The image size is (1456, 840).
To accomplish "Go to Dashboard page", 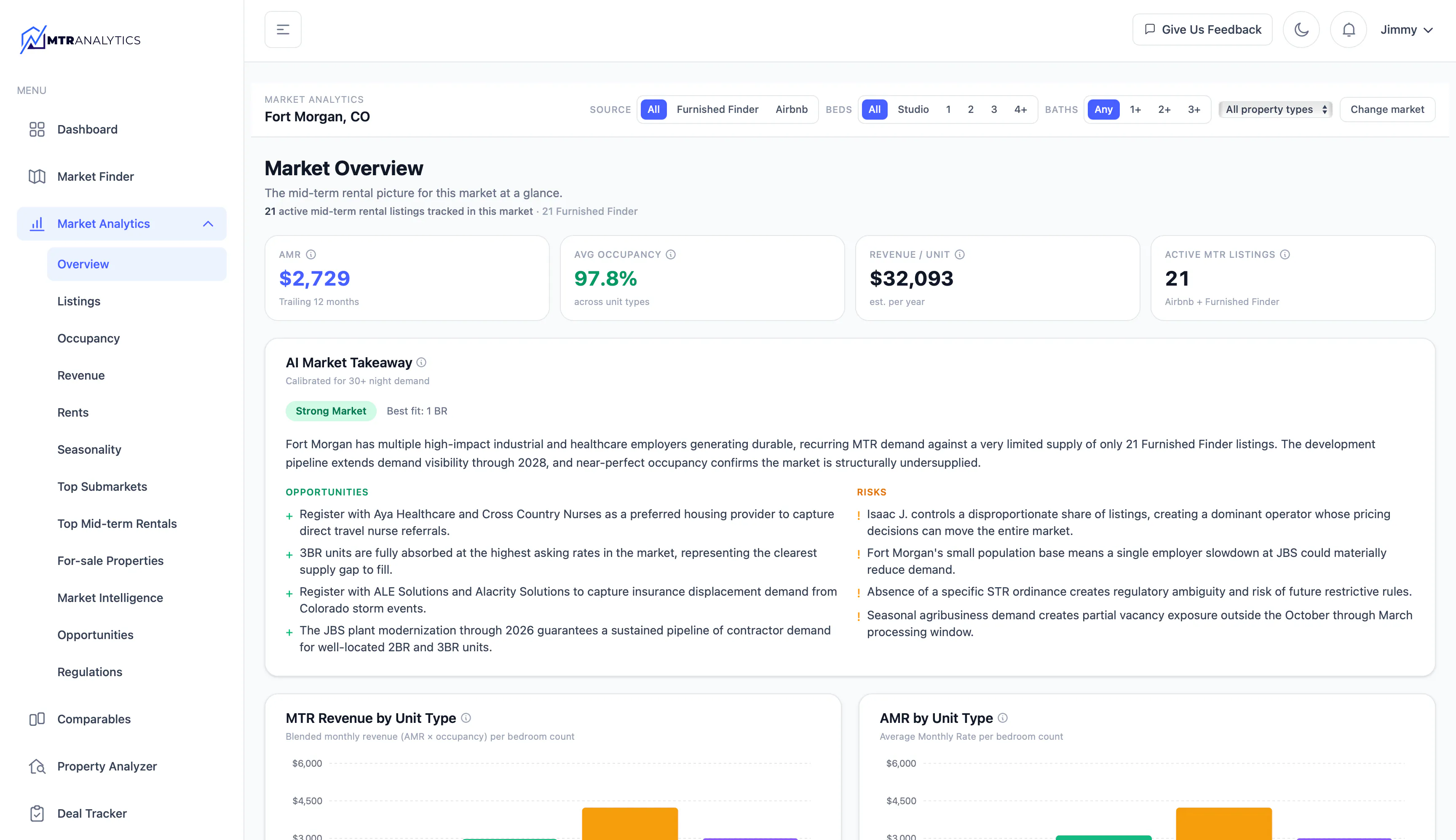I will (x=122, y=129).
